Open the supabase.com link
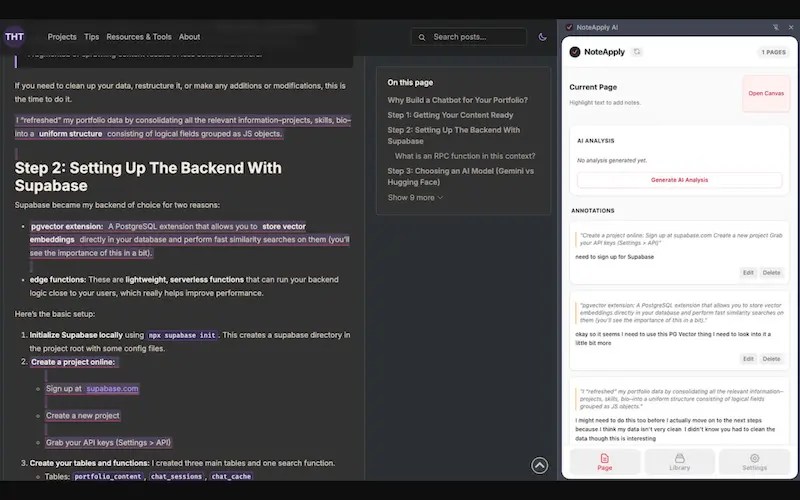The width and height of the screenshot is (800, 500). 112,388
